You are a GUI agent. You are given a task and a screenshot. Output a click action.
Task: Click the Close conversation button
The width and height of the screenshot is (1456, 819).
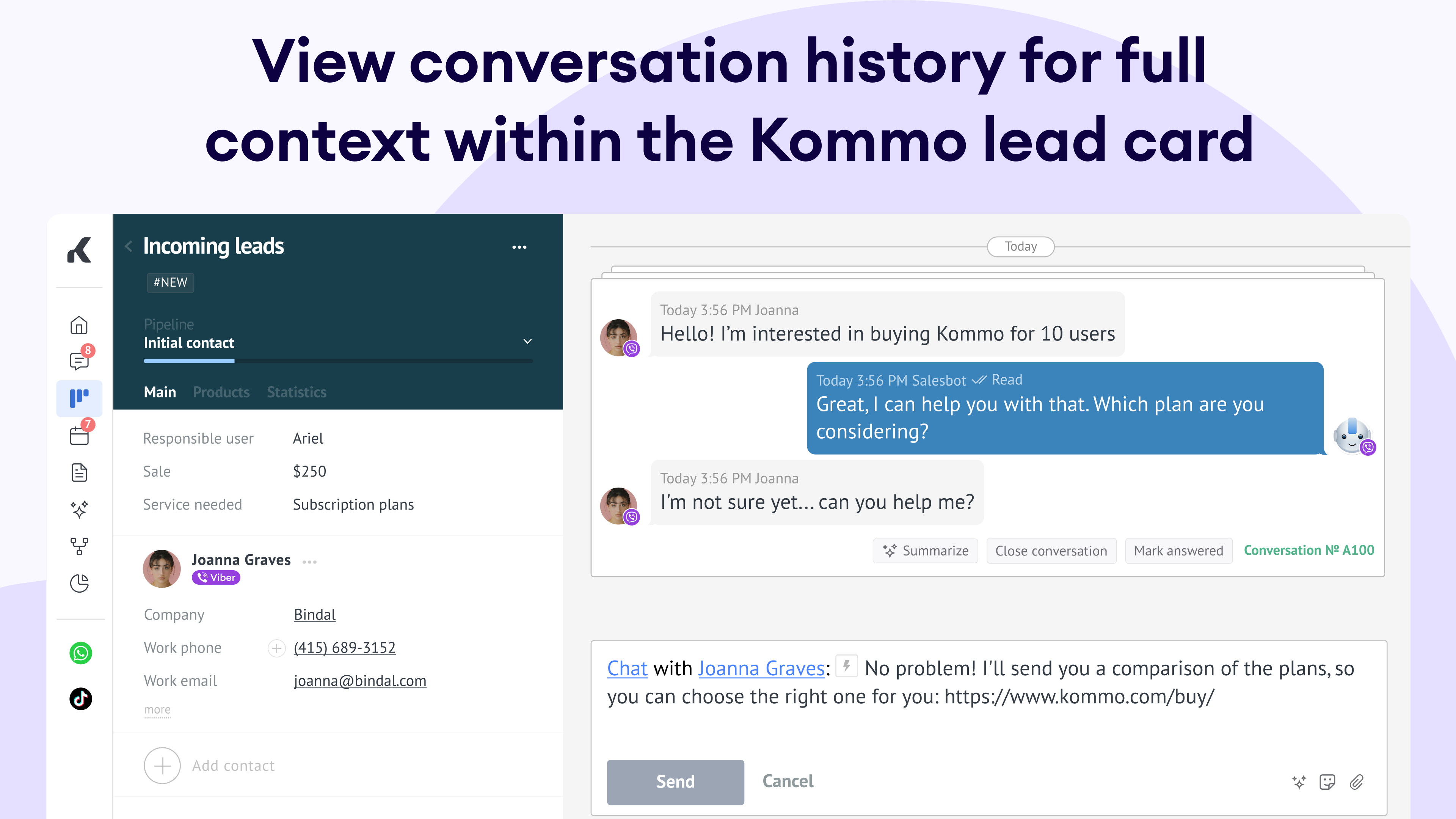tap(1051, 551)
